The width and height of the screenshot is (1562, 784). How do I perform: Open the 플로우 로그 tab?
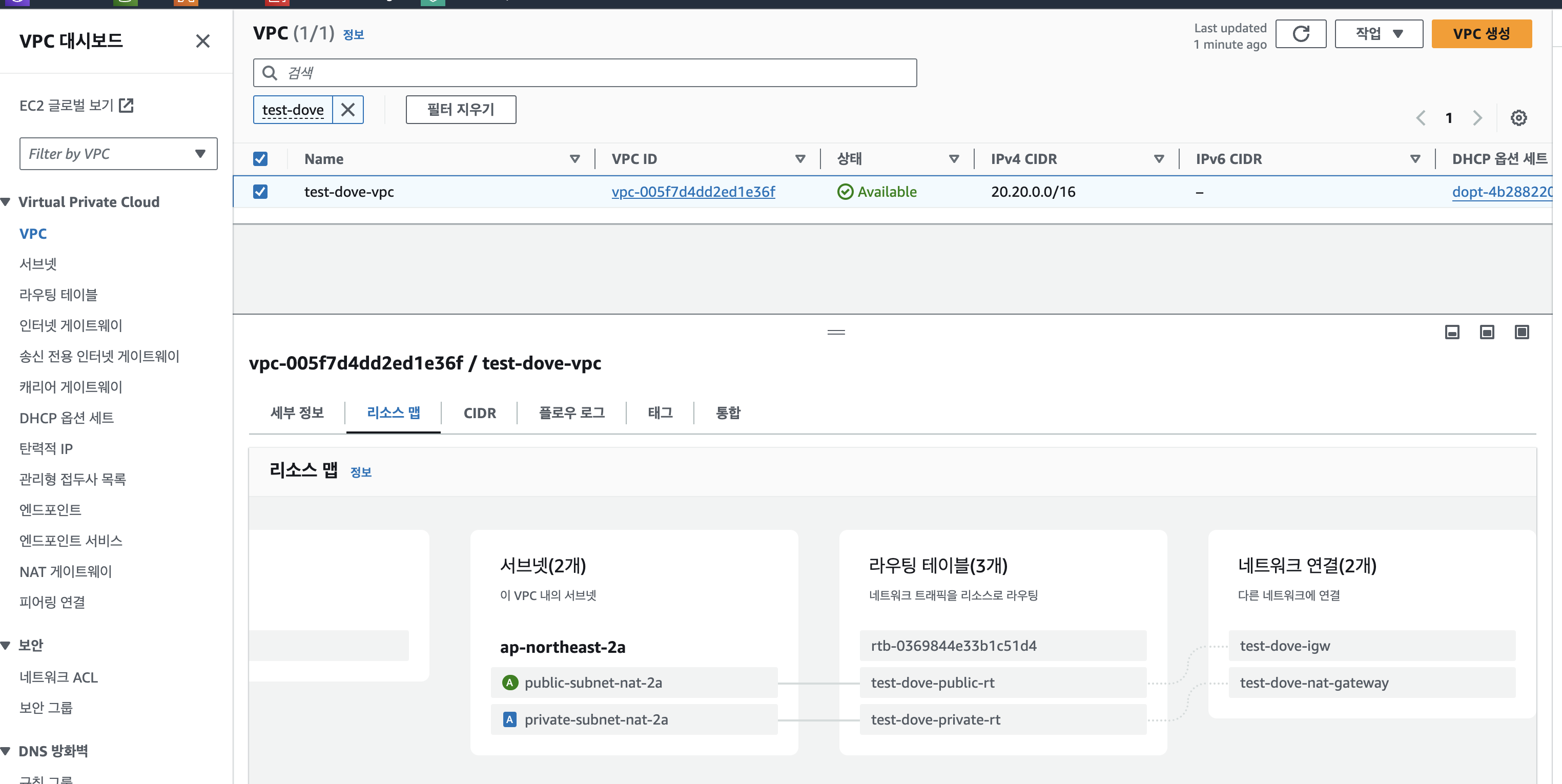point(571,413)
